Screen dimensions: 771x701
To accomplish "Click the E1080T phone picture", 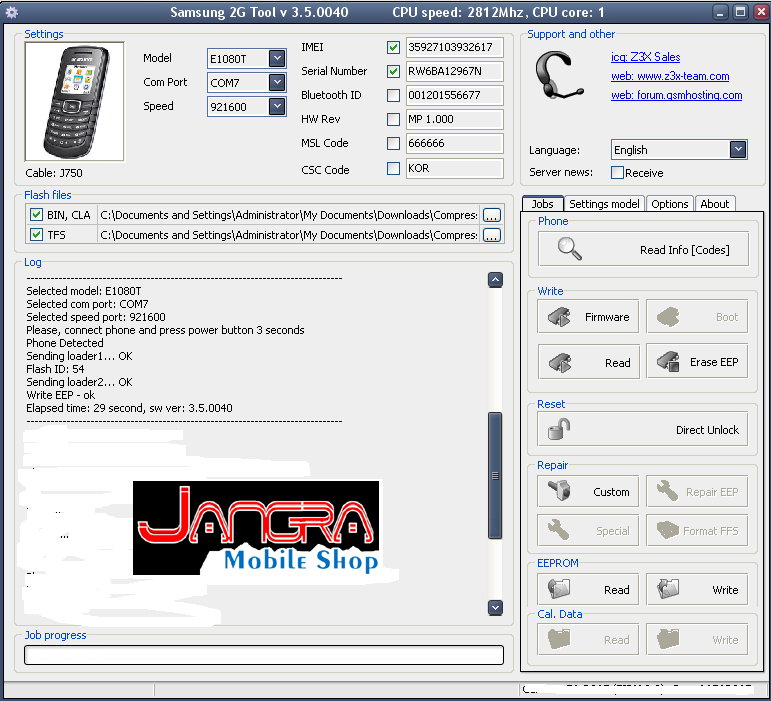I will 75,101.
